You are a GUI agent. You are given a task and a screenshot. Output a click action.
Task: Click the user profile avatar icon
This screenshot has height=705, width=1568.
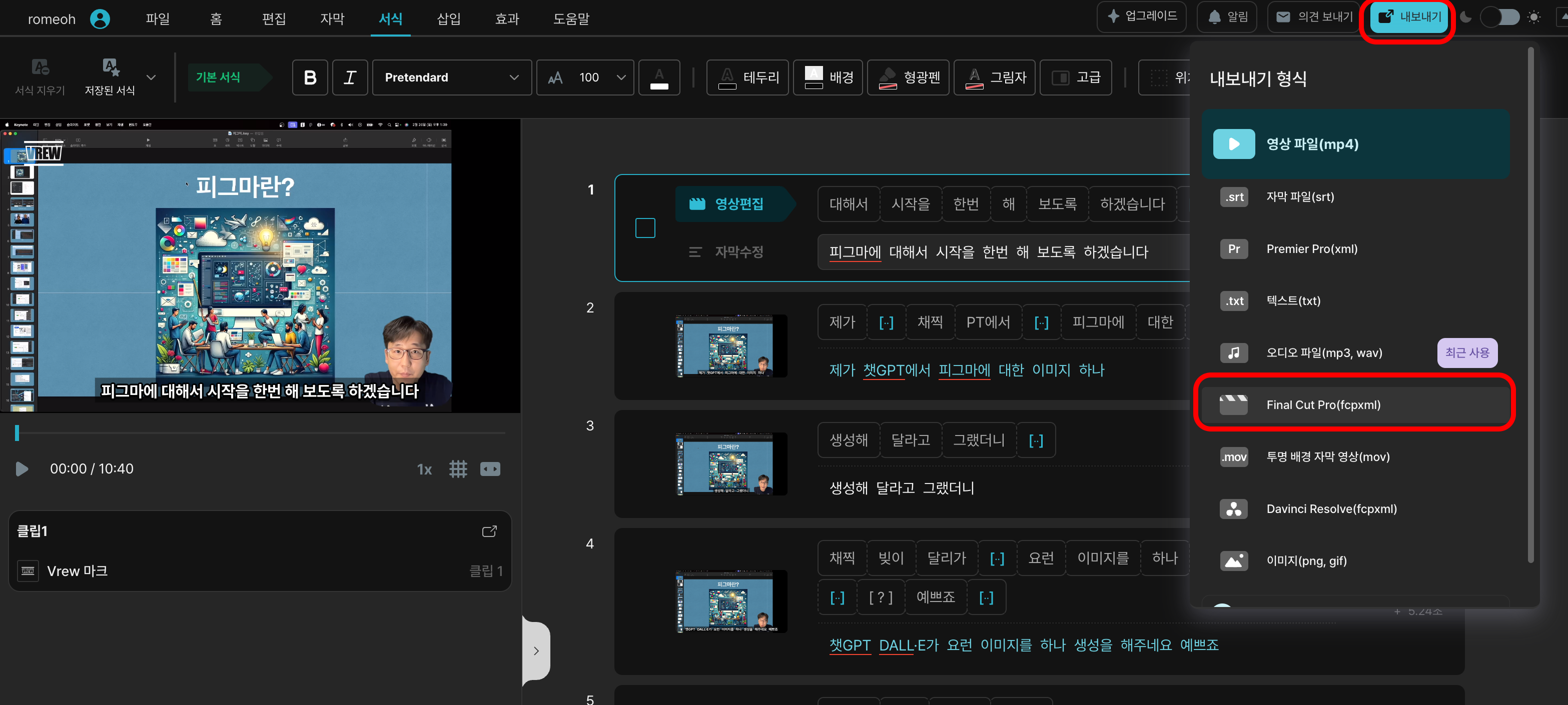pyautogui.click(x=100, y=19)
